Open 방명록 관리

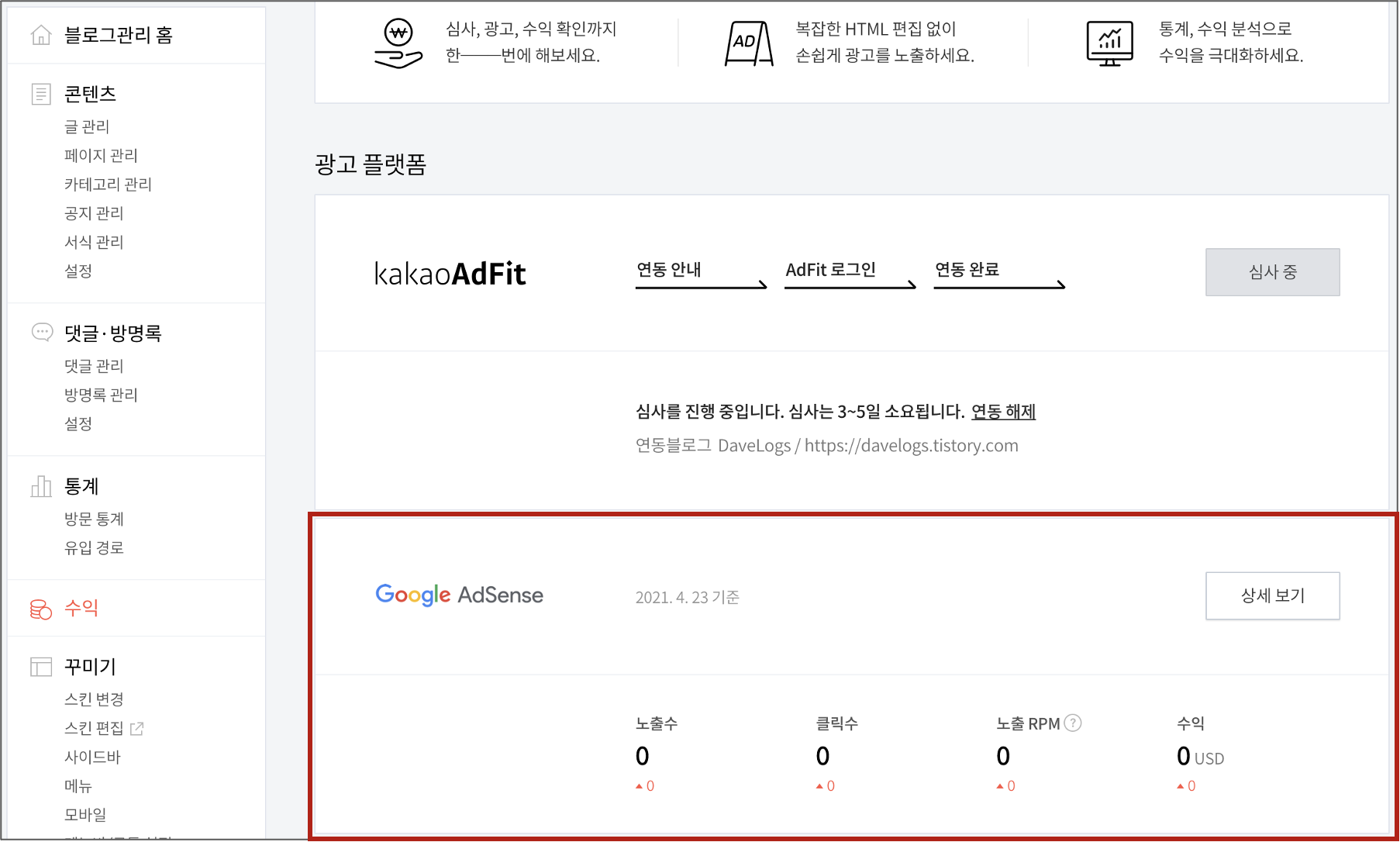[x=101, y=395]
